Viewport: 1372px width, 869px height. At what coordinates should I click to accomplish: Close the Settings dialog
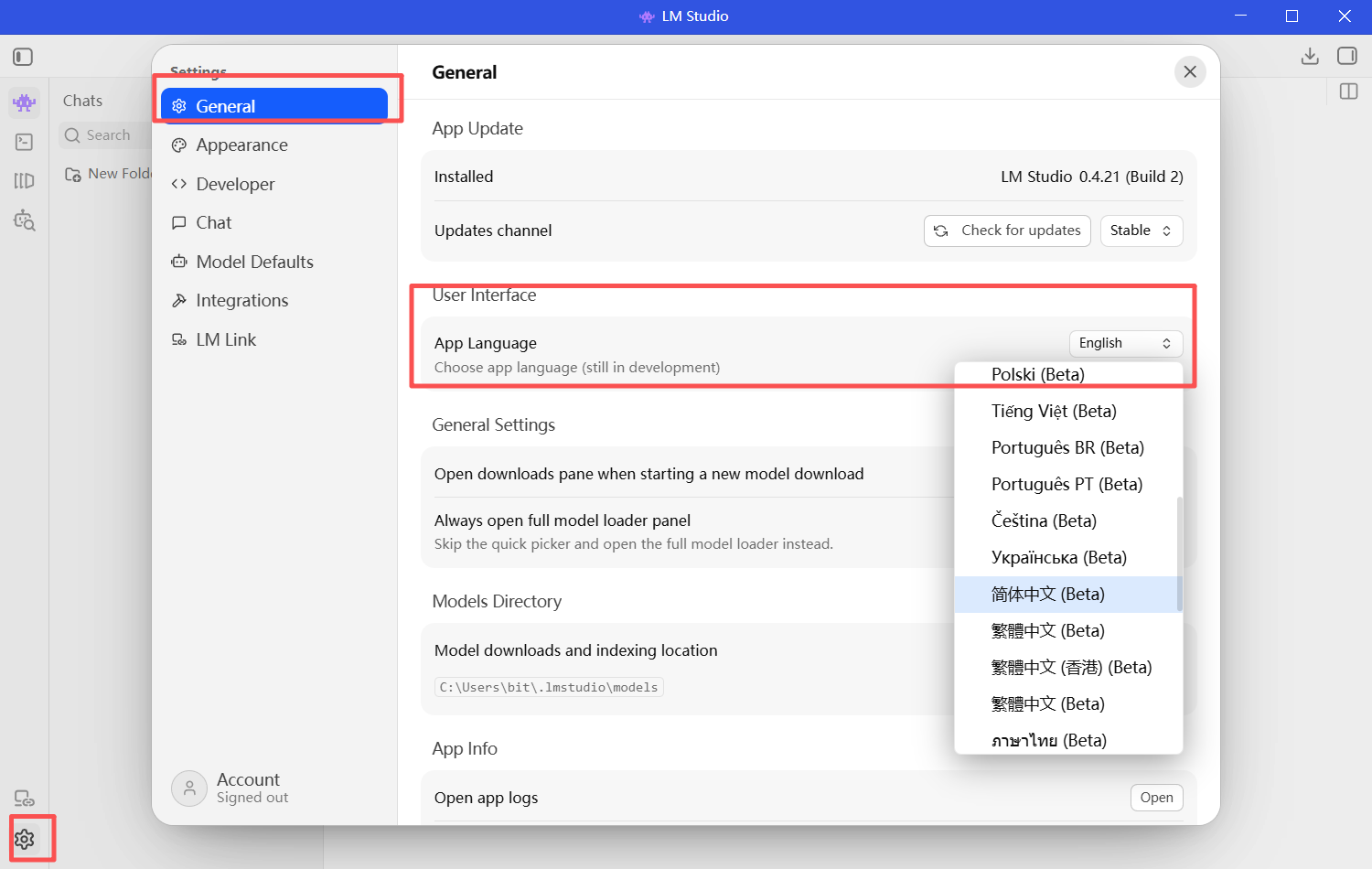click(x=1190, y=71)
